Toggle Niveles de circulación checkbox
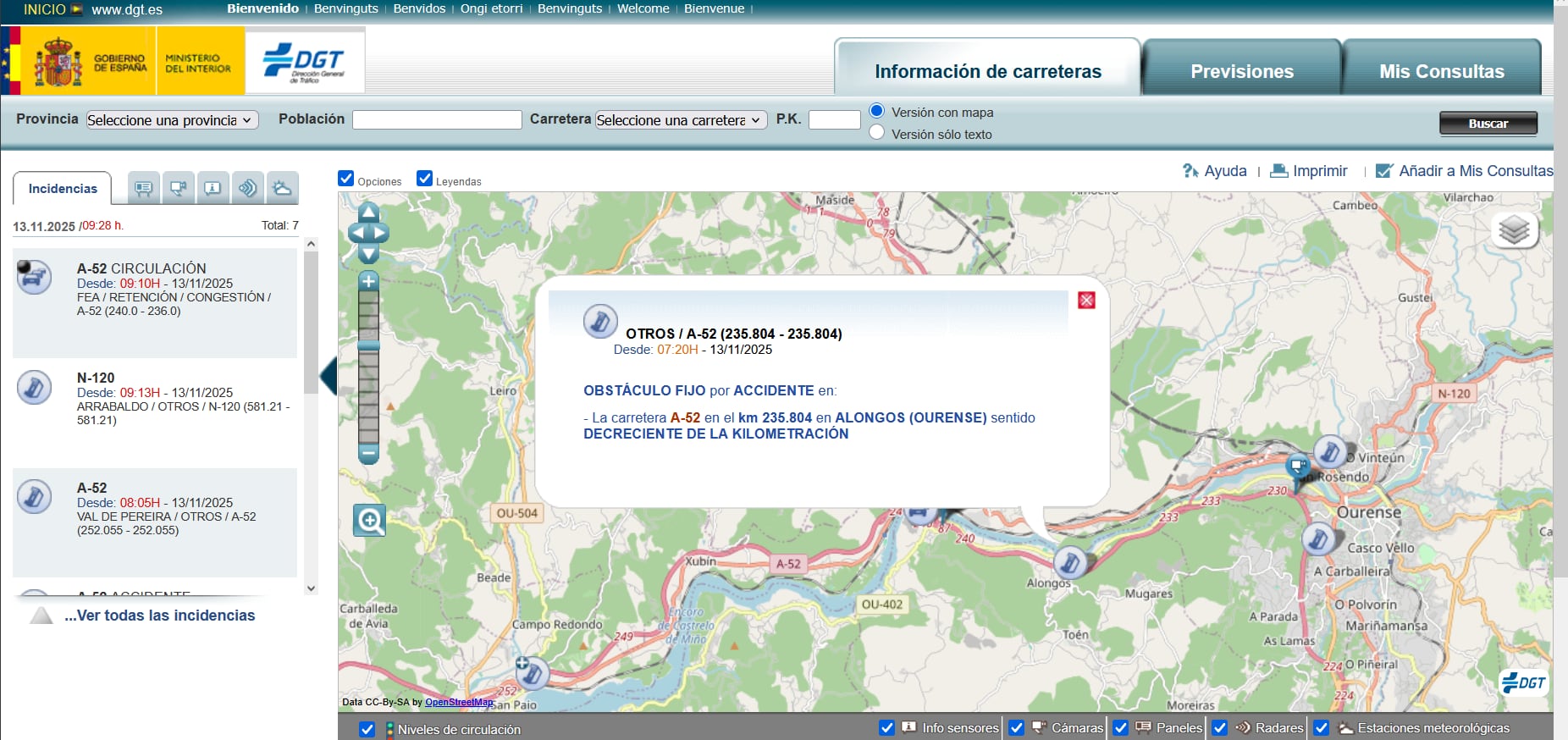 tap(367, 729)
